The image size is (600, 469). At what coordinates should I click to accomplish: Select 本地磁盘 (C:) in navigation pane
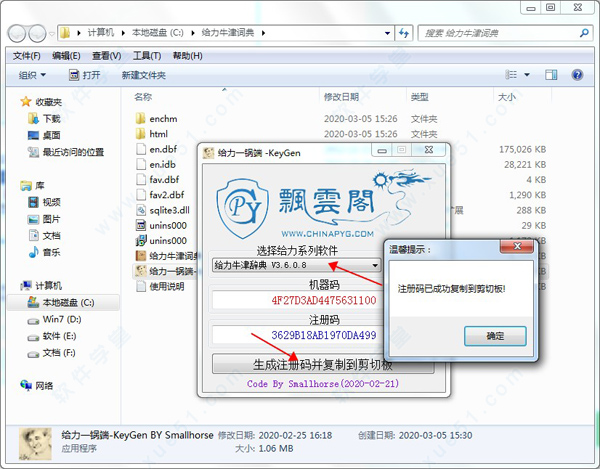pyautogui.click(x=61, y=302)
